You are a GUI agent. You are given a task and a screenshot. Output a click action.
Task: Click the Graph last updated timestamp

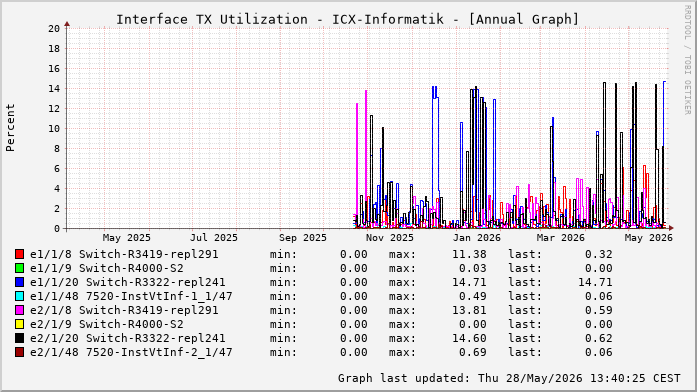coord(509,378)
